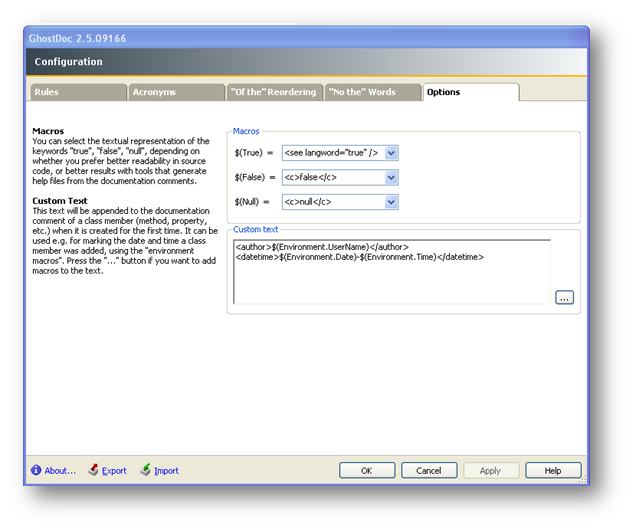This screenshot has width=633, height=529.
Task: Click the Export icon
Action: click(93, 470)
